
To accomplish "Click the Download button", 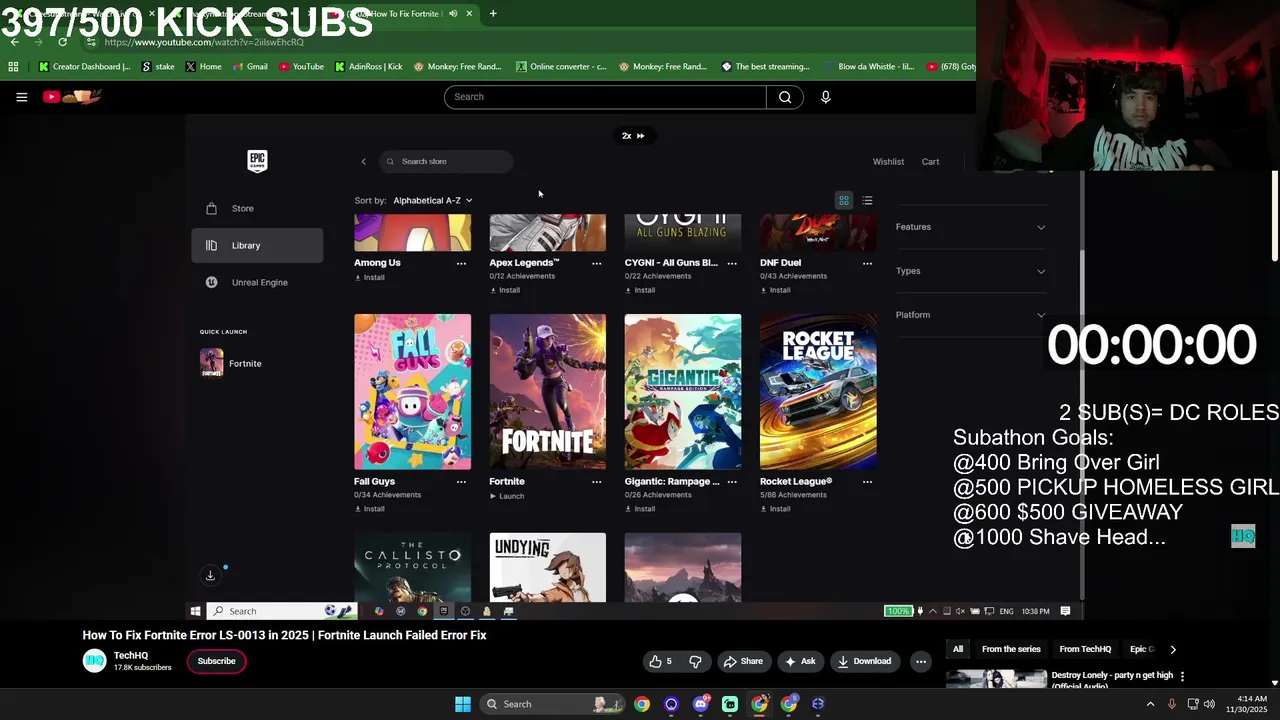I will click(x=865, y=661).
